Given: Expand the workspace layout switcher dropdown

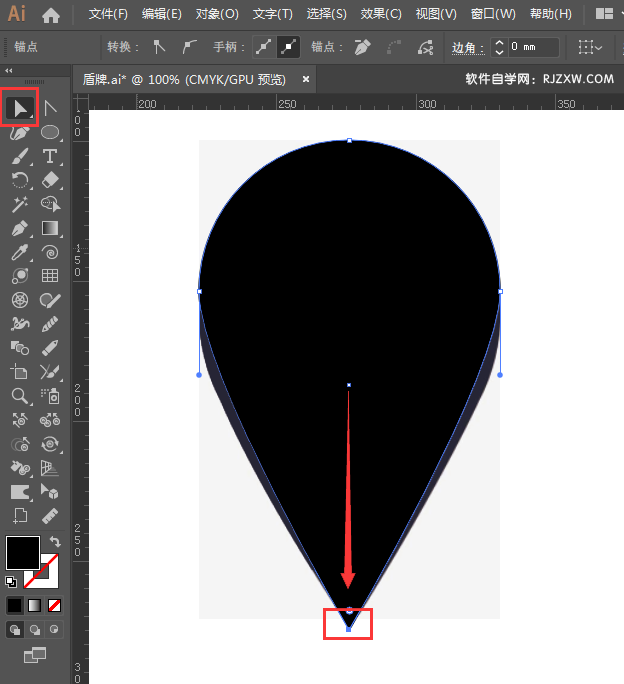Looking at the screenshot, I should click(x=604, y=15).
